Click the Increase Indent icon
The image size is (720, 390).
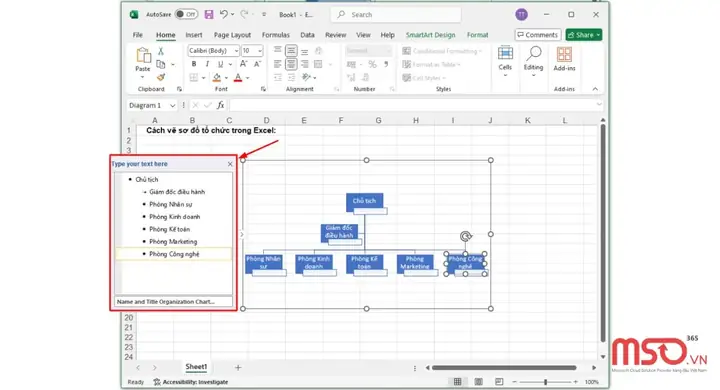[x=291, y=77]
